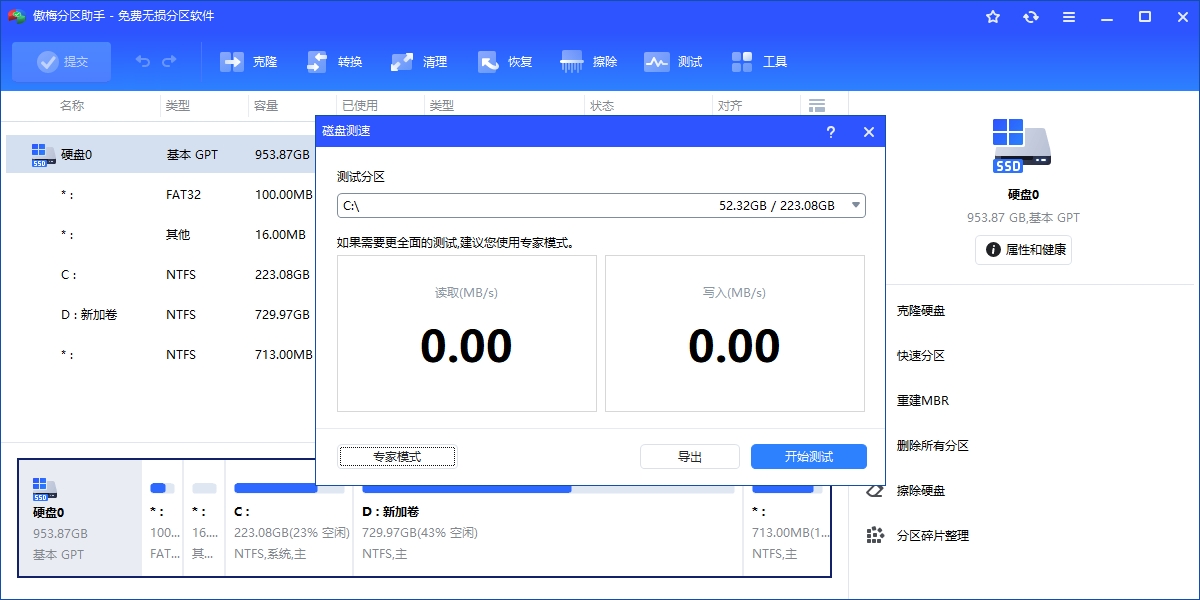Close the Disk Speed Test dialog
The width and height of the screenshot is (1200, 600).
pyautogui.click(x=868, y=132)
